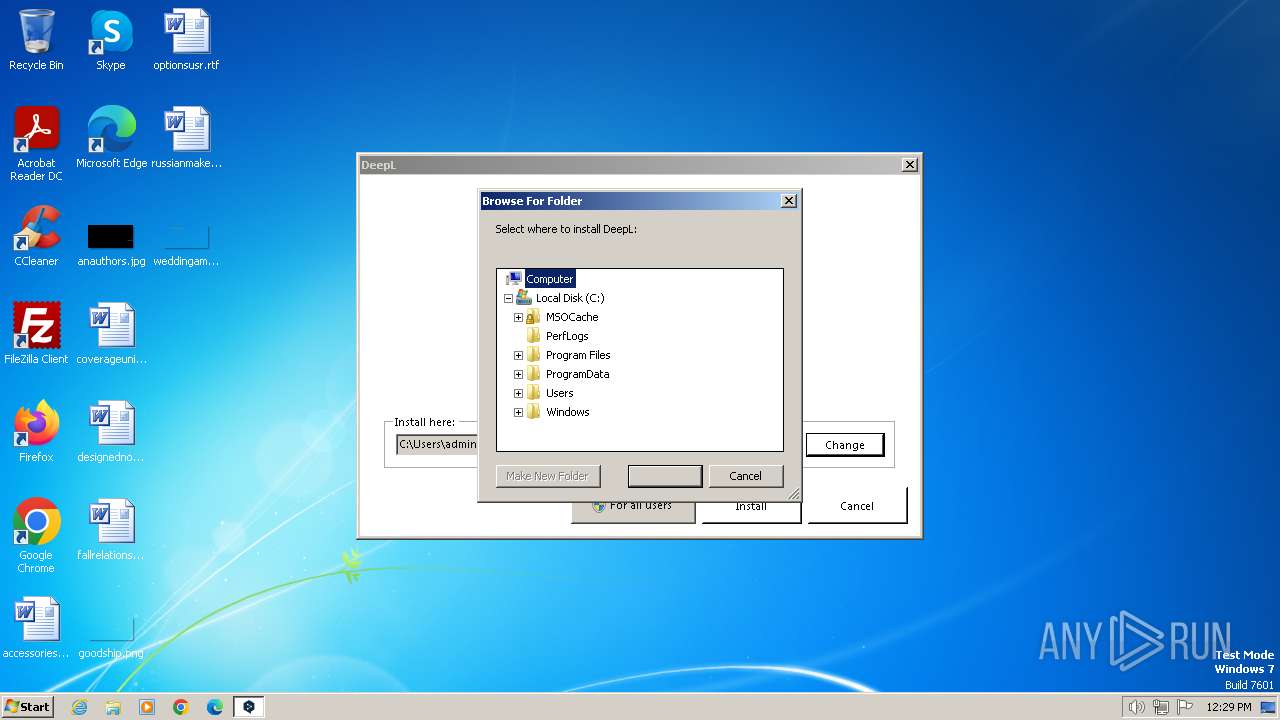Open the Action Center flag icon
Screen dimensions: 1280x720
1185,707
